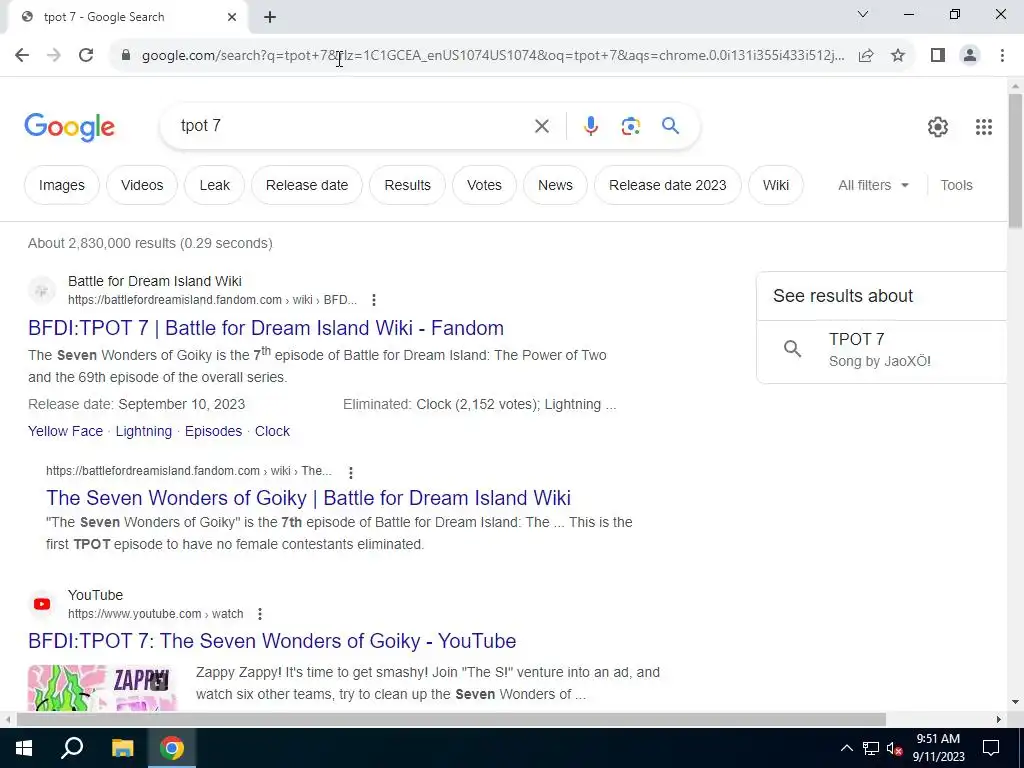Bookmark this tab with the star

point(898,56)
